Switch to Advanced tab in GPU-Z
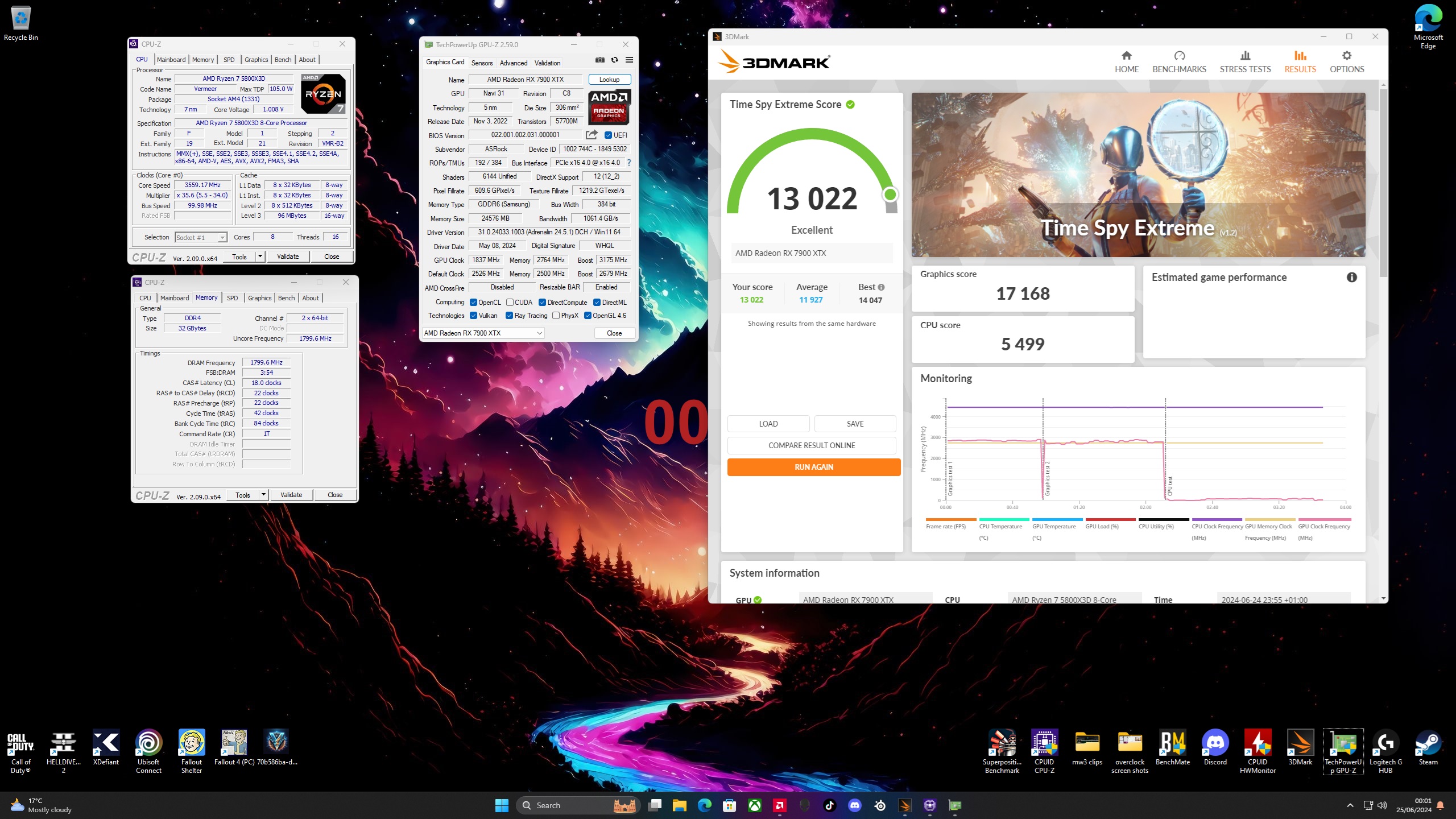 (514, 63)
